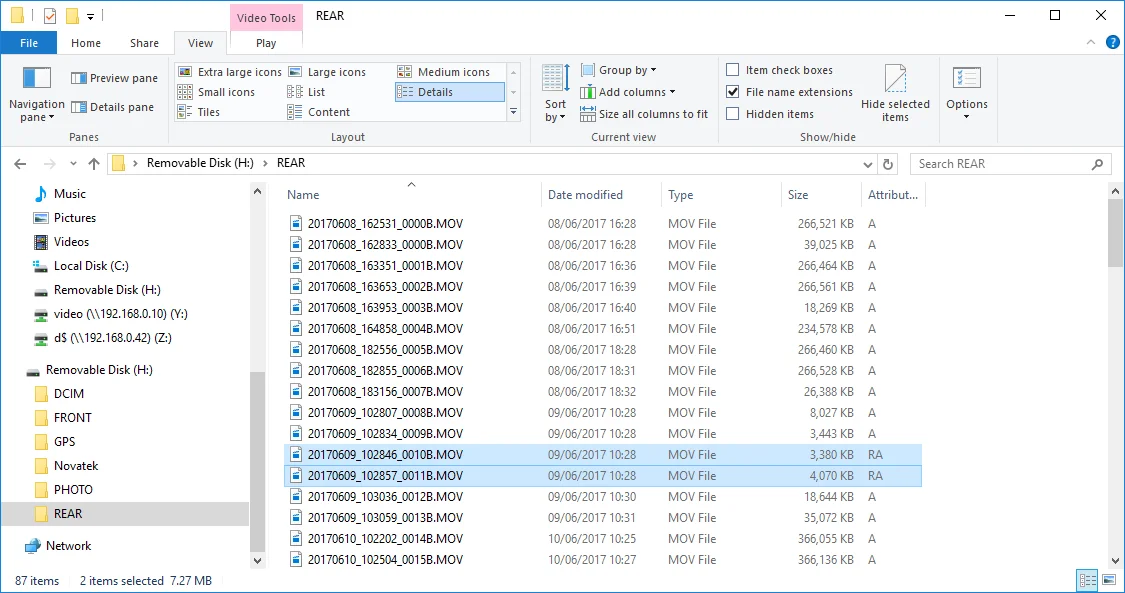The image size is (1125, 593).
Task: Switch layout to Small icons
Action: 217,92
